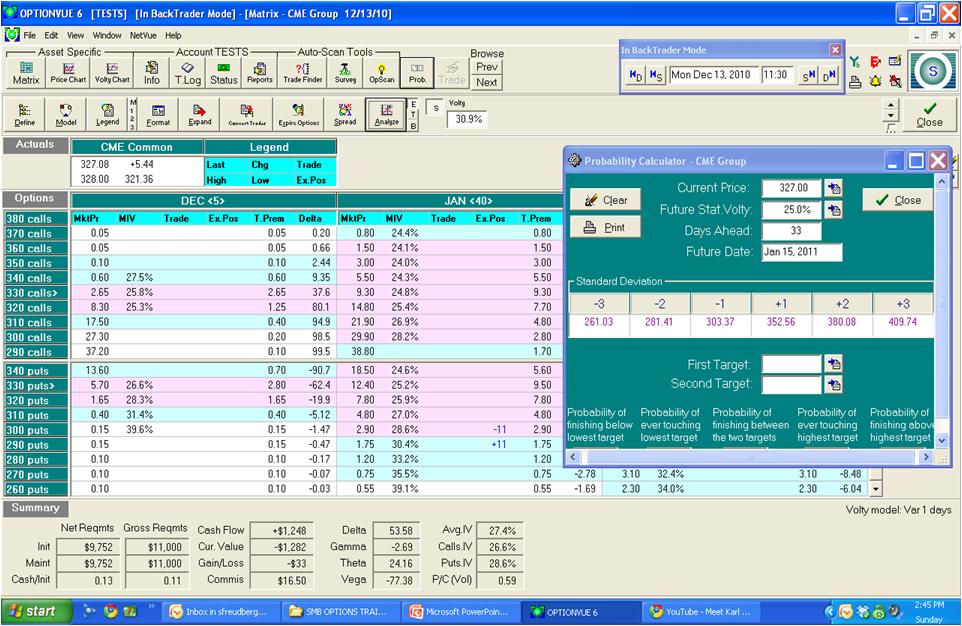Click the printer icon near BackTrader
962x626 pixels.
coord(855,81)
